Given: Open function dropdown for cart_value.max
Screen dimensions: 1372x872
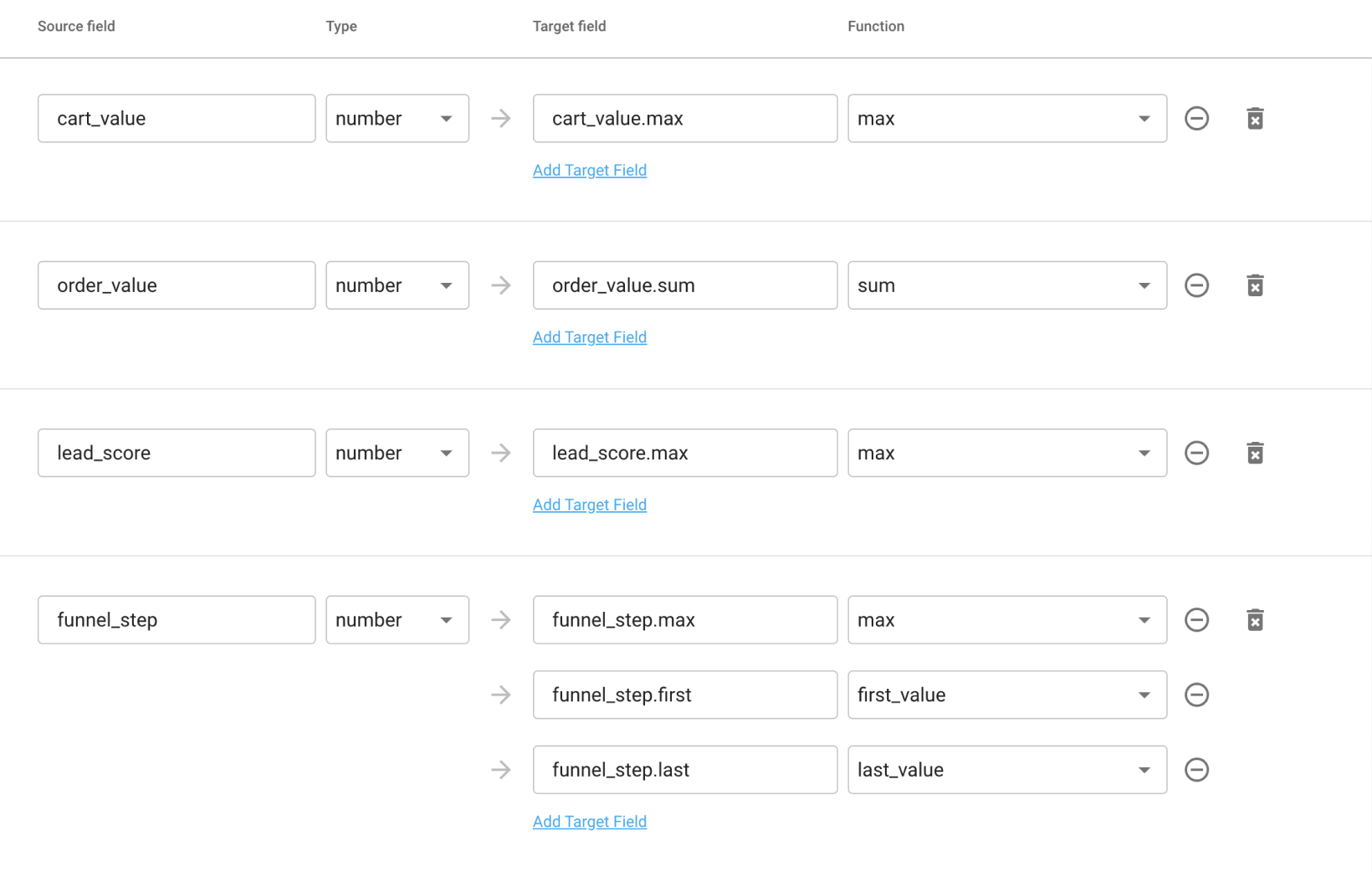Looking at the screenshot, I should (1007, 118).
